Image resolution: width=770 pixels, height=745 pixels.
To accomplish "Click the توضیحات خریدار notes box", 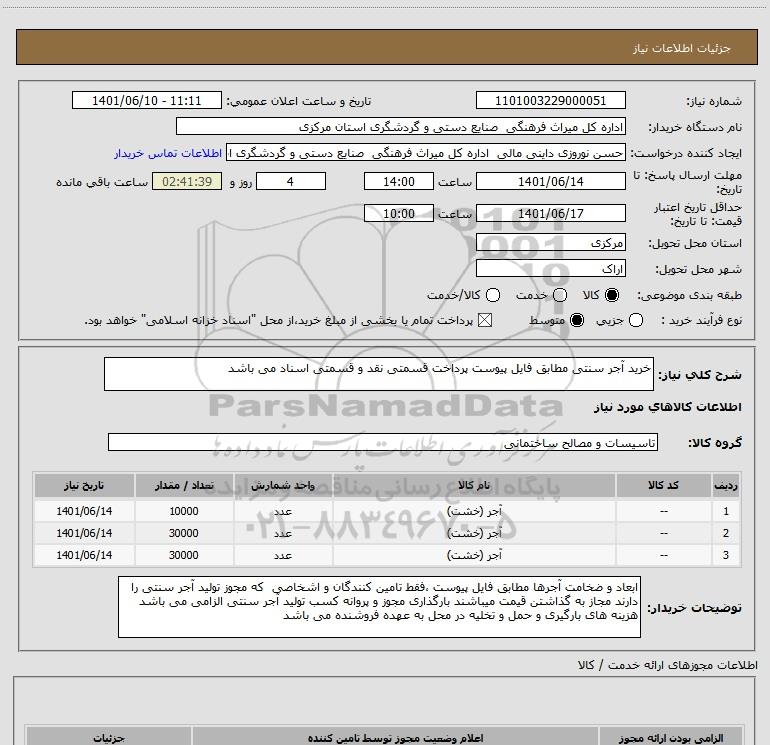I will (379, 607).
